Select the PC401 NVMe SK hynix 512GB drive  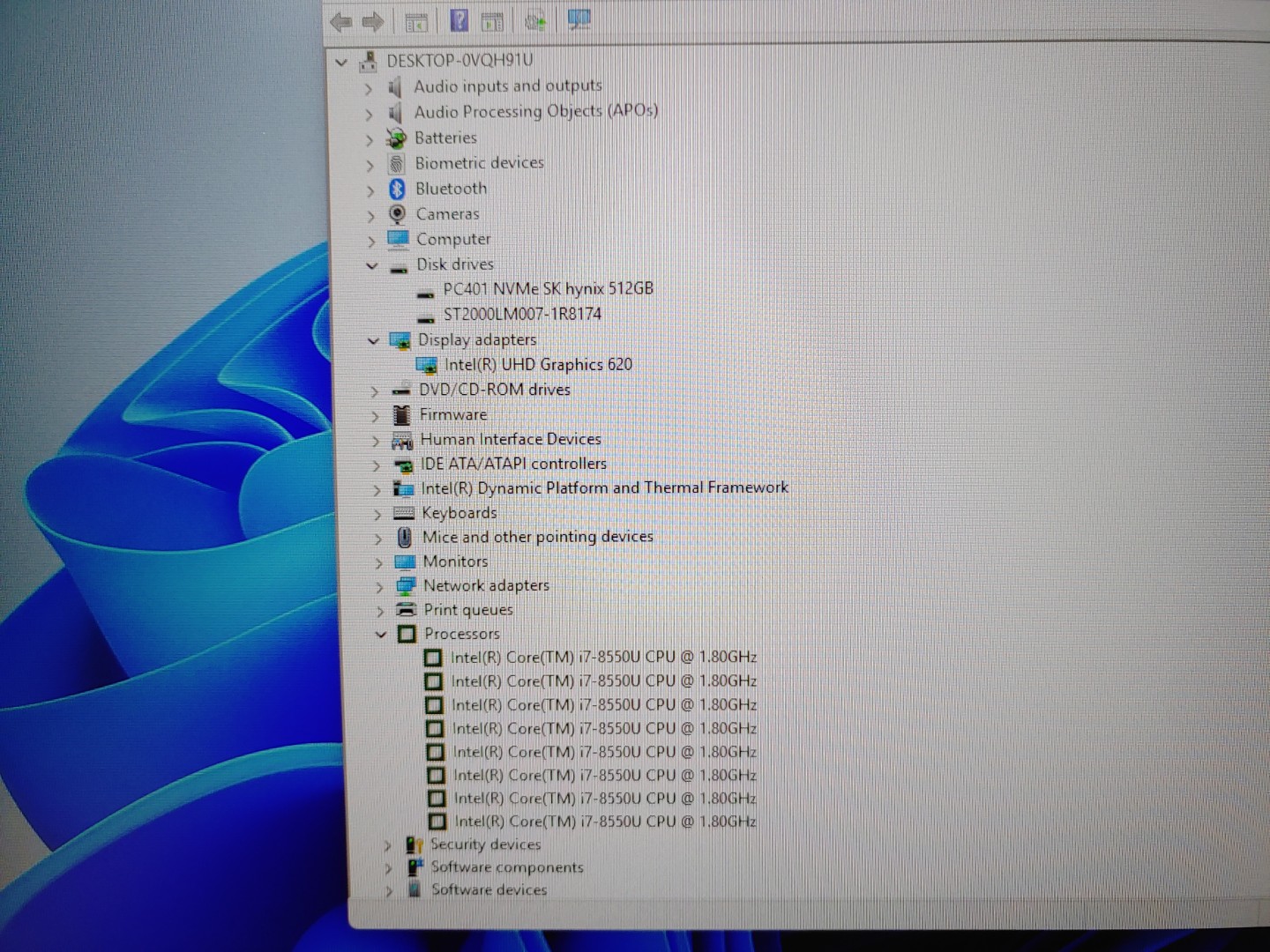[x=548, y=289]
